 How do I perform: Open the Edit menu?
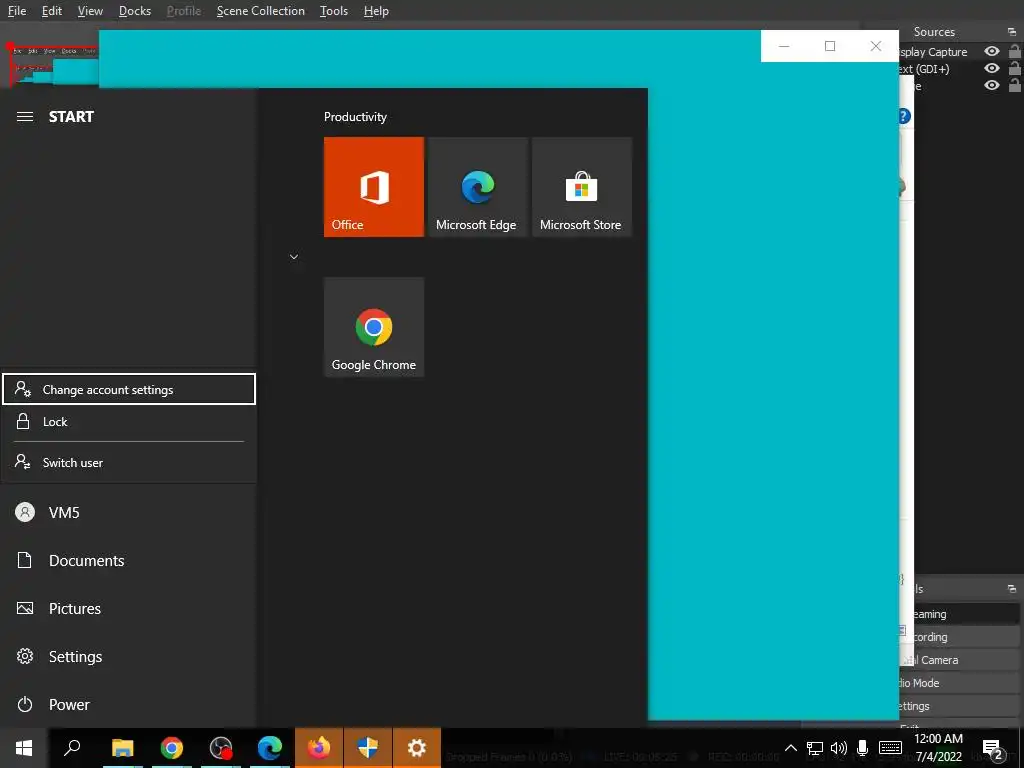pyautogui.click(x=52, y=10)
